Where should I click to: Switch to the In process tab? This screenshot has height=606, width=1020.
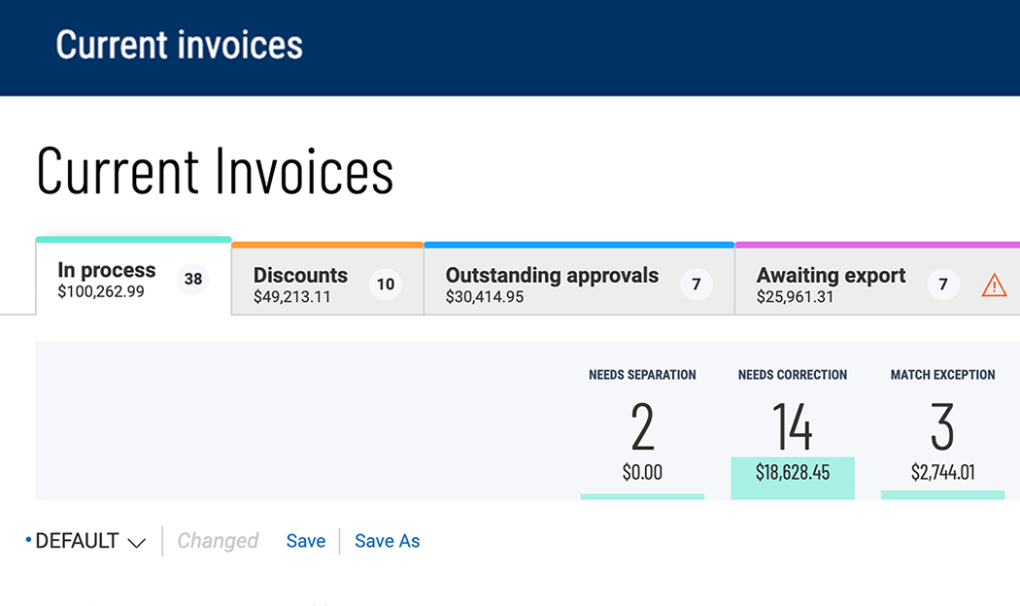(x=107, y=280)
